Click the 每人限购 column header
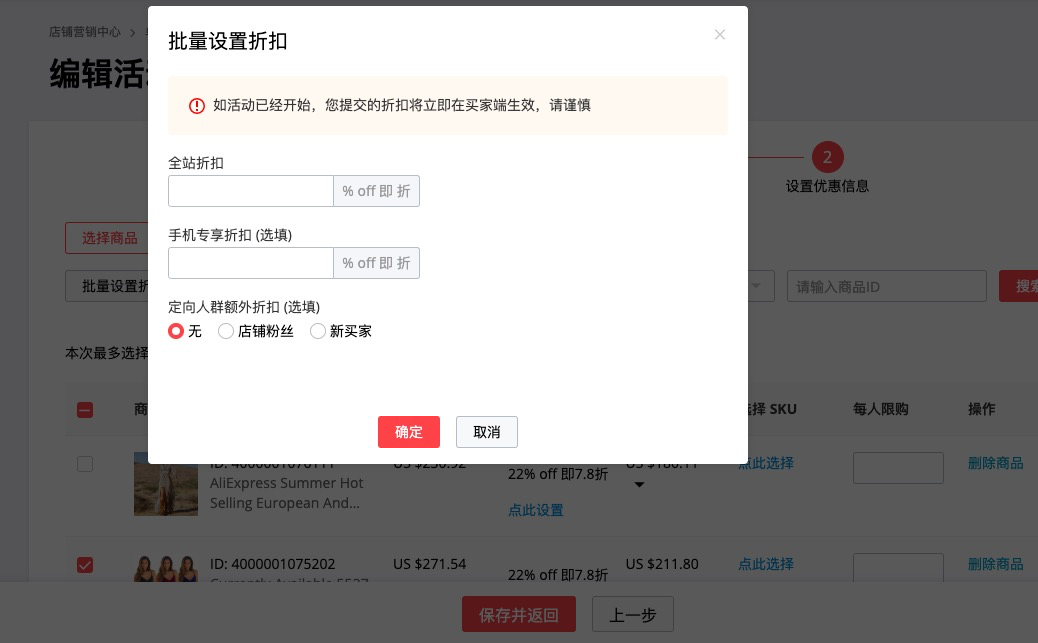Image resolution: width=1038 pixels, height=643 pixels. (x=880, y=409)
